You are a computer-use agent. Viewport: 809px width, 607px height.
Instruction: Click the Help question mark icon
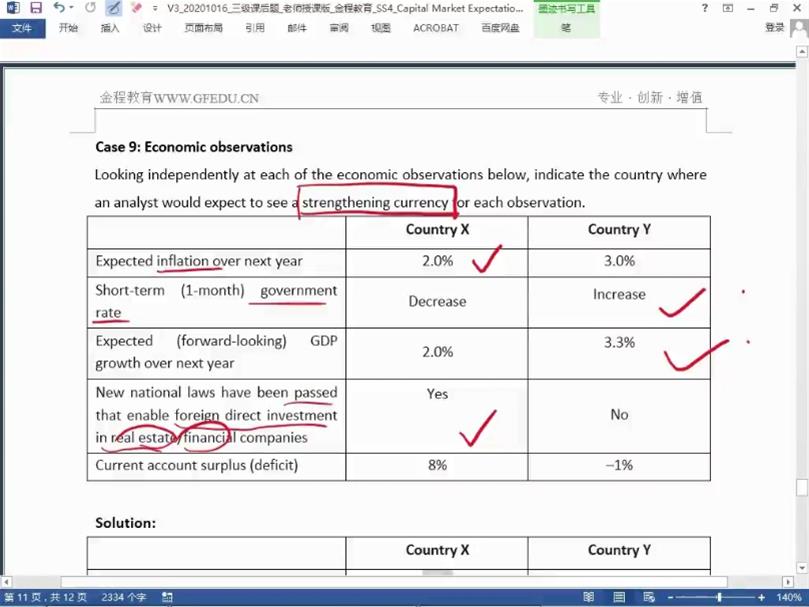tap(705, 8)
